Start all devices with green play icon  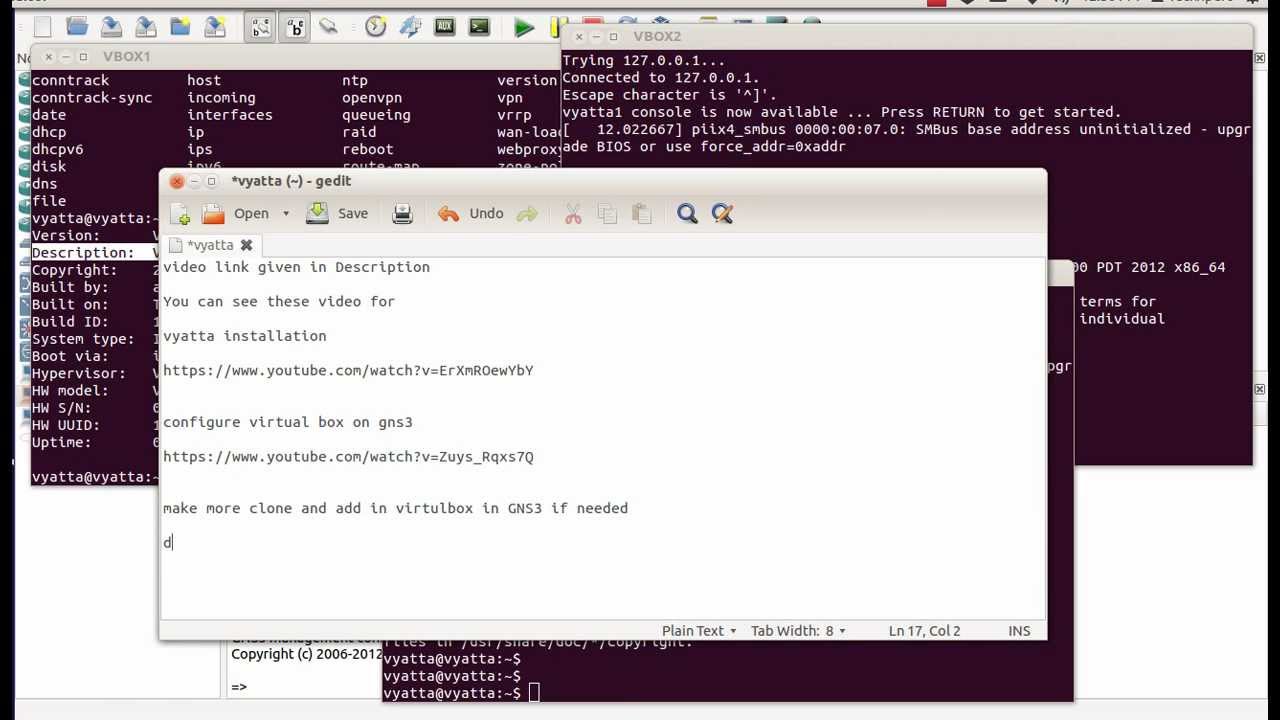pos(524,27)
